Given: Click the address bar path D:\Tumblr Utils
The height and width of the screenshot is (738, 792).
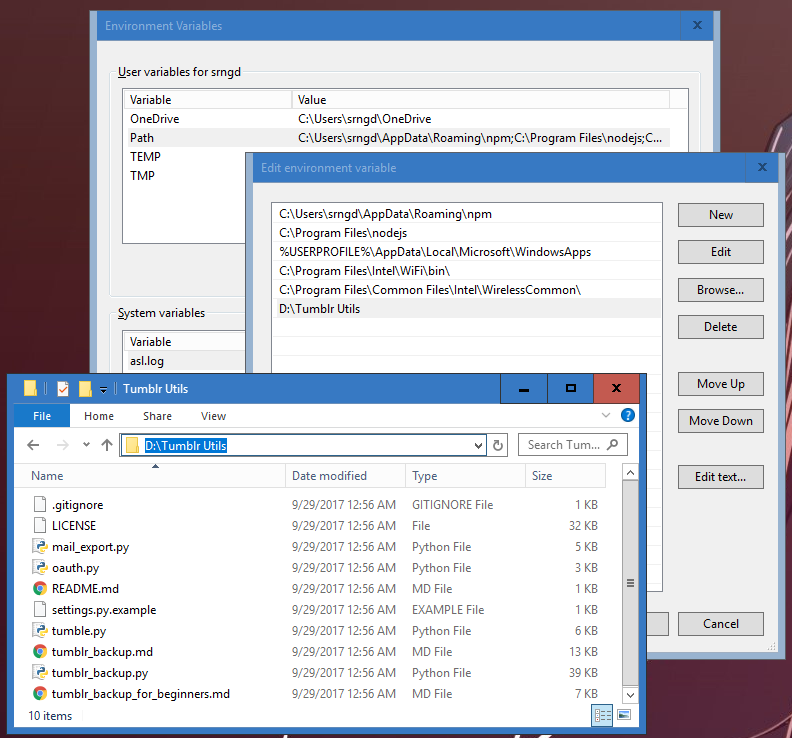Looking at the screenshot, I should (185, 446).
